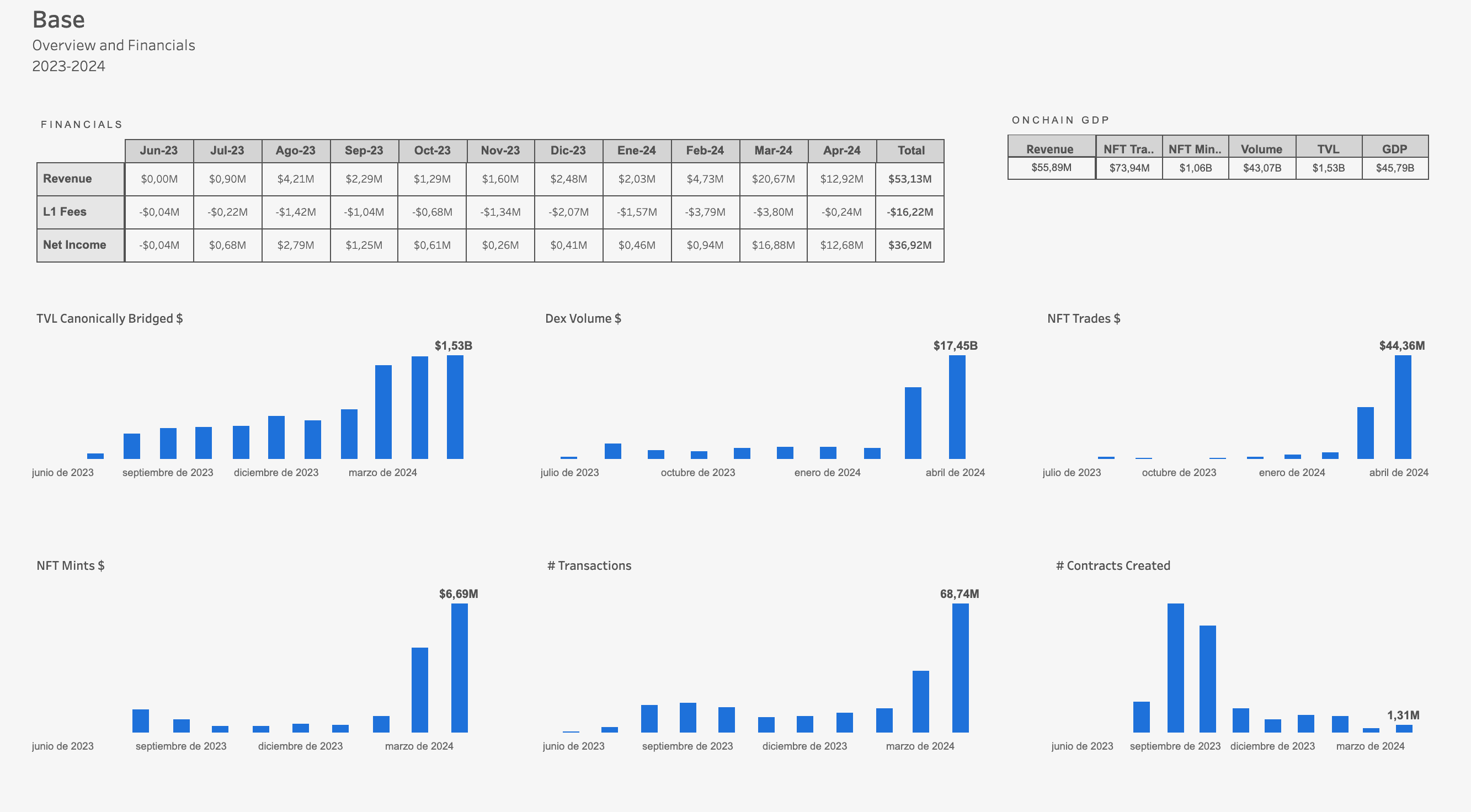
Task: Click the NFT Min.. value $1,06B
Action: coord(1195,168)
